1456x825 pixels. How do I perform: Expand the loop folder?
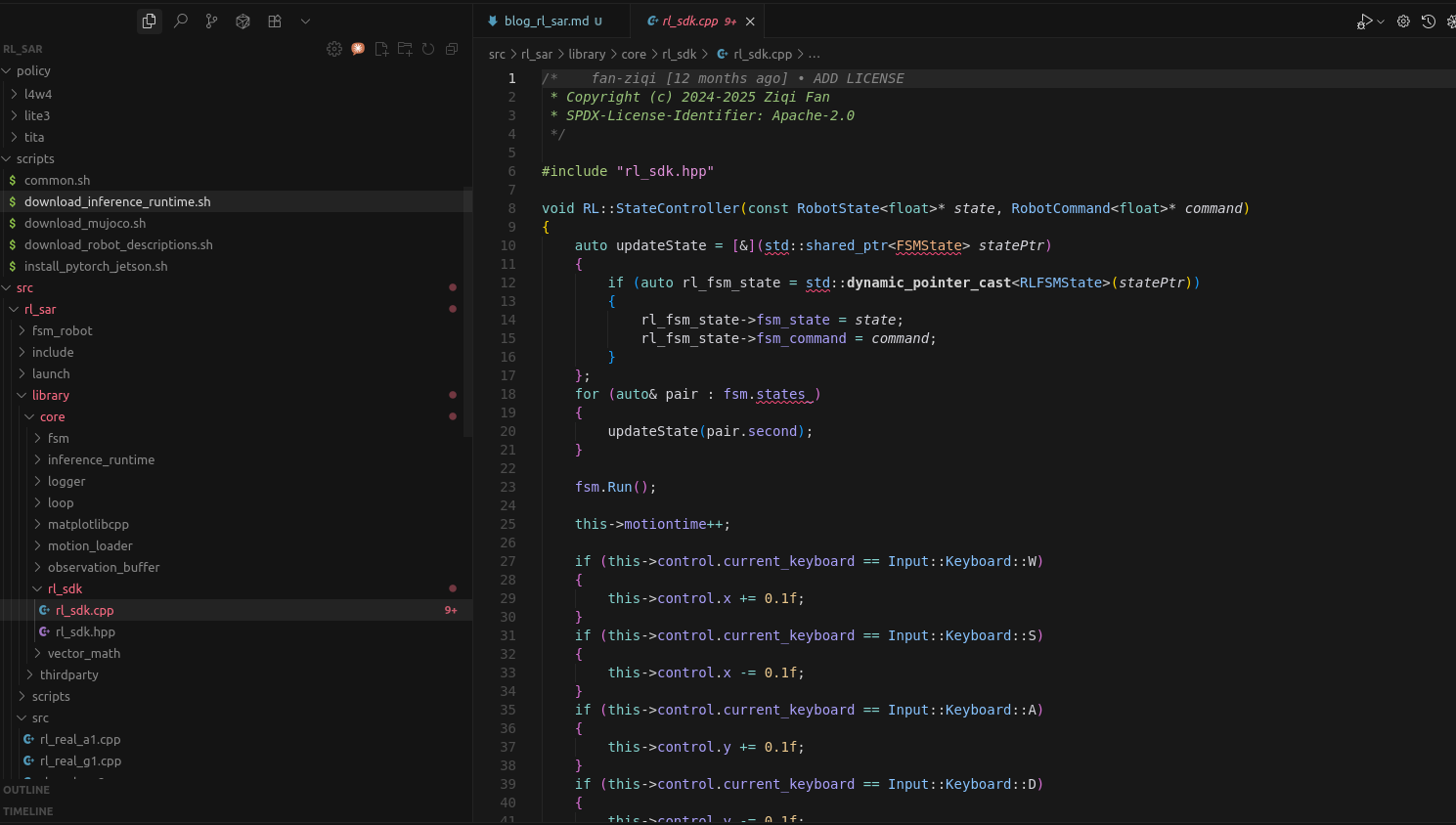(235, 502)
